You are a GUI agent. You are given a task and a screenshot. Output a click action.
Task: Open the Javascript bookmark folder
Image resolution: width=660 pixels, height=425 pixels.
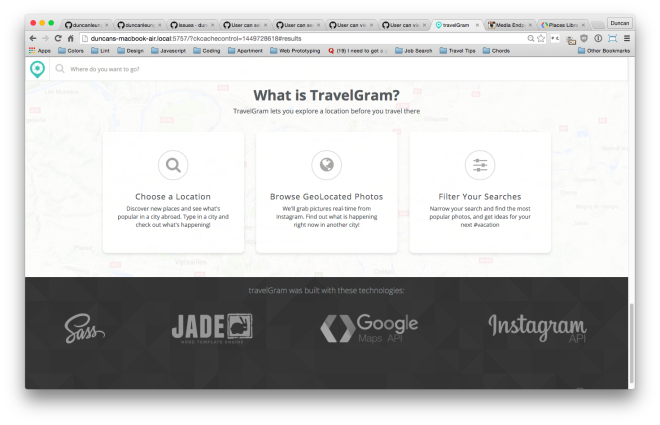coord(168,50)
